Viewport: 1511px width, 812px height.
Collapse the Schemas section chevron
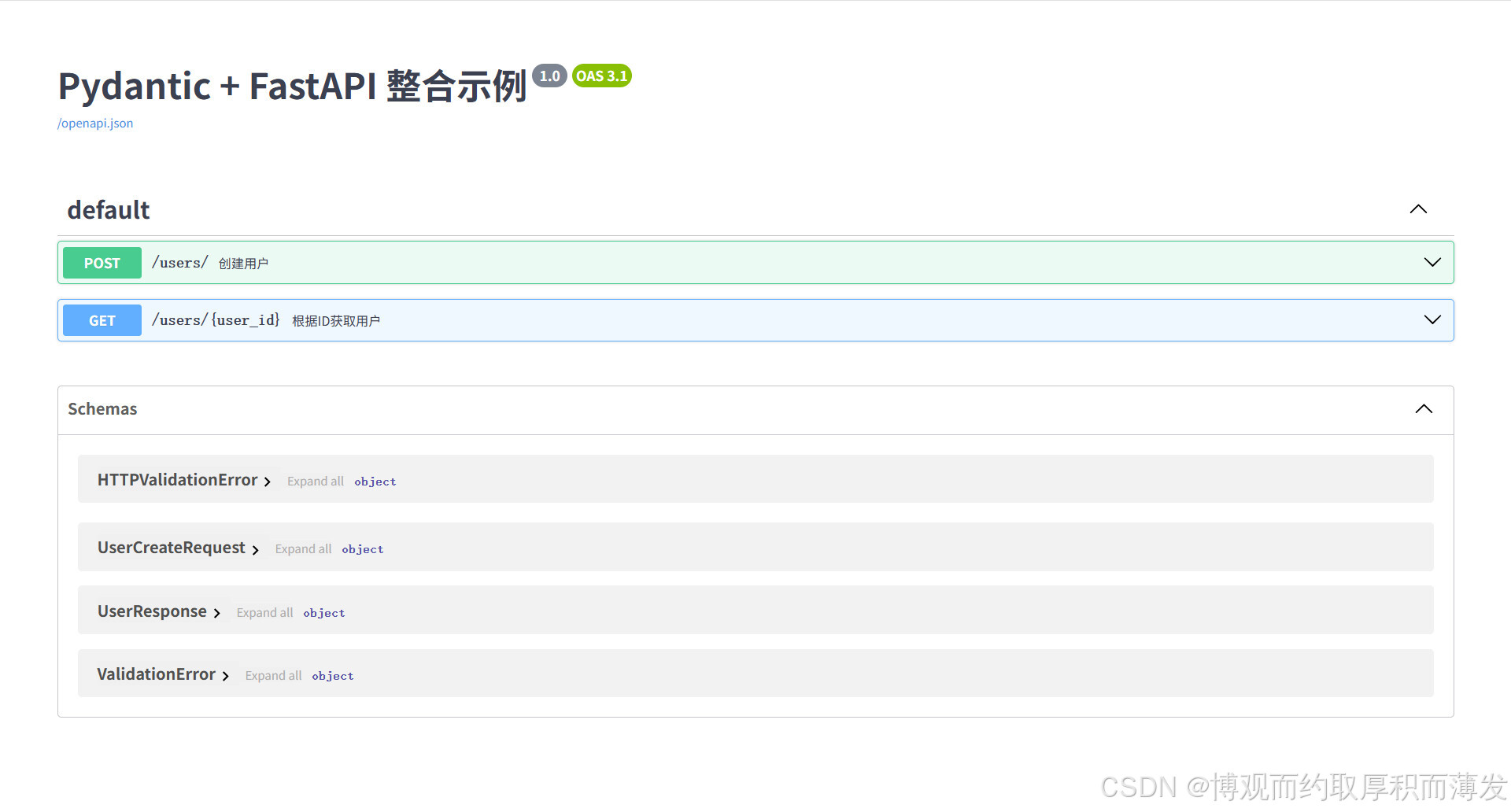pos(1424,409)
